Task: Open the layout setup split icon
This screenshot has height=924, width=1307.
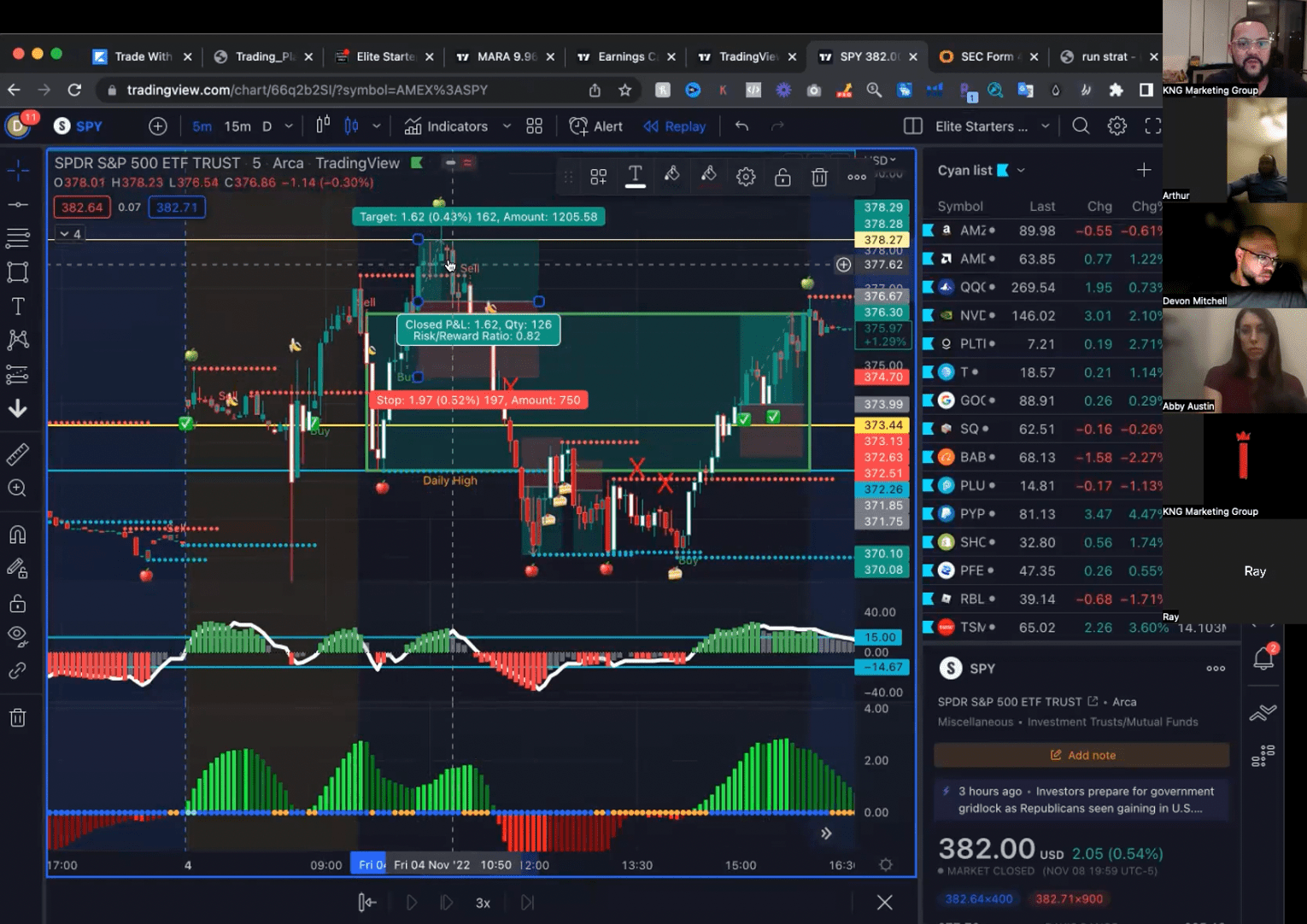Action: point(913,126)
